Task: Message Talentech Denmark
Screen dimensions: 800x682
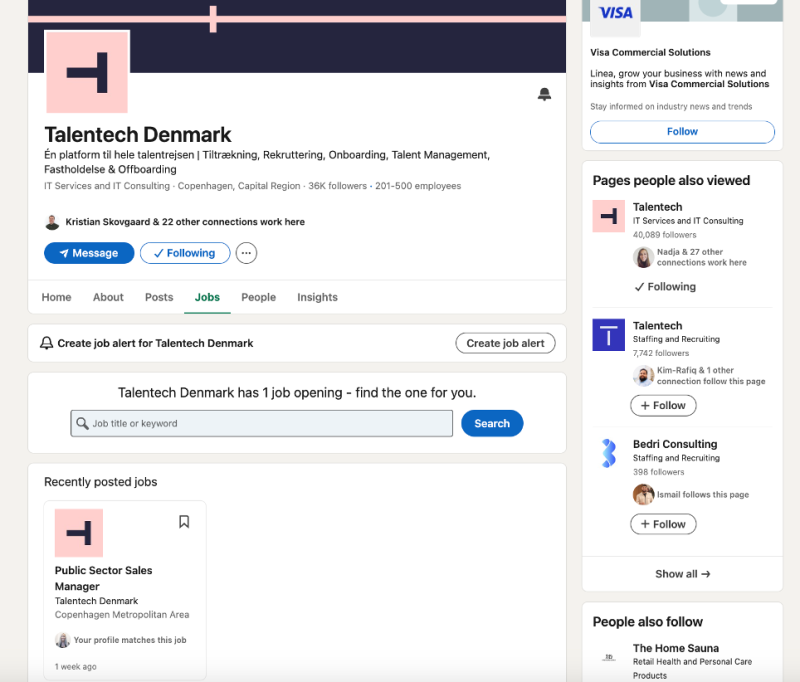Action: click(89, 253)
